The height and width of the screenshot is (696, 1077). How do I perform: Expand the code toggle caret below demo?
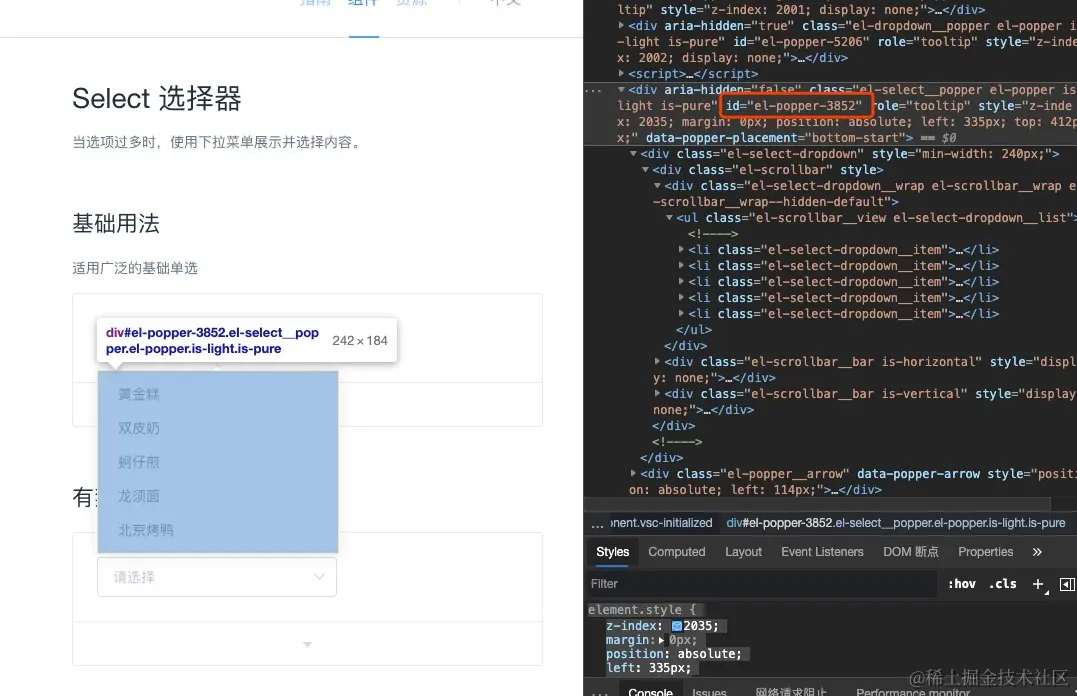[x=307, y=644]
